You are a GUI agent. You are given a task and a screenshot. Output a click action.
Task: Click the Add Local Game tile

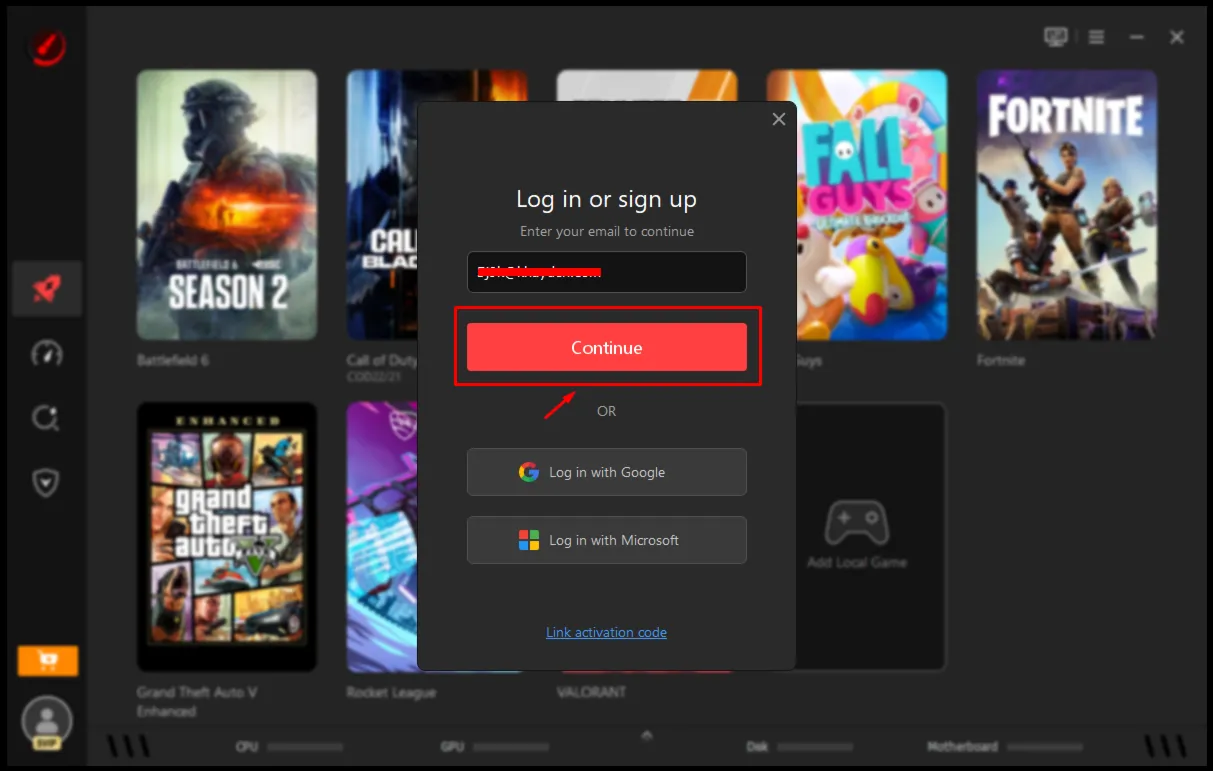pos(857,537)
